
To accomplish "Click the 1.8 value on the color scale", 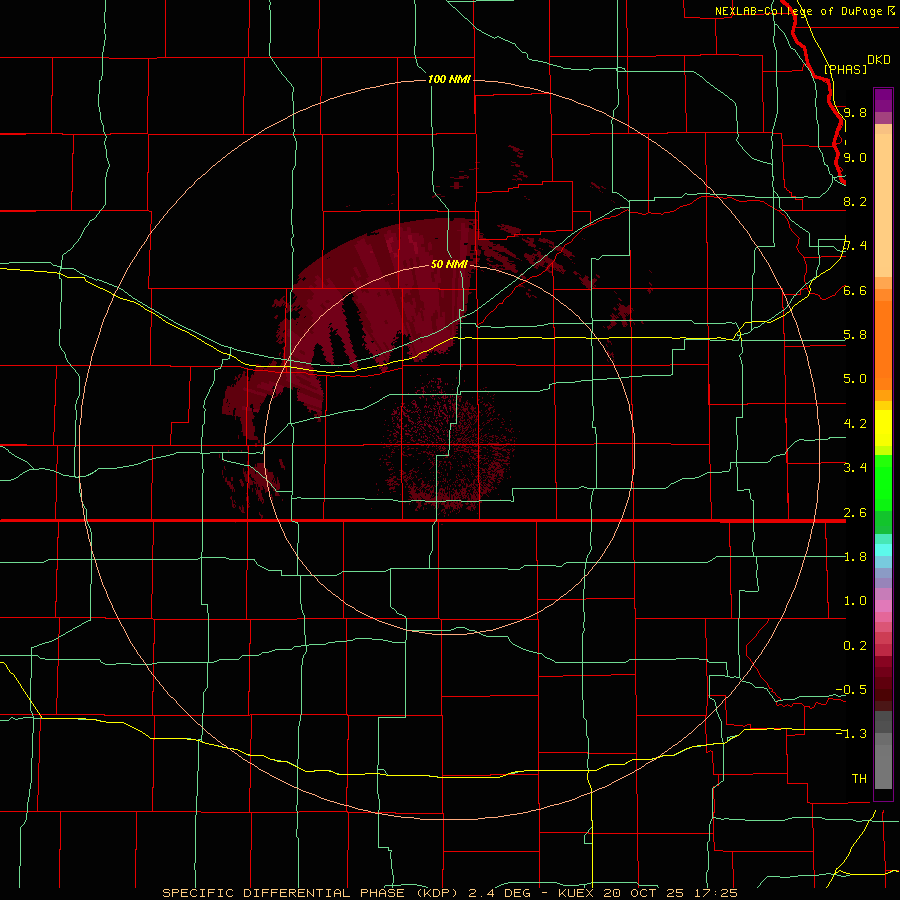I will tap(855, 557).
